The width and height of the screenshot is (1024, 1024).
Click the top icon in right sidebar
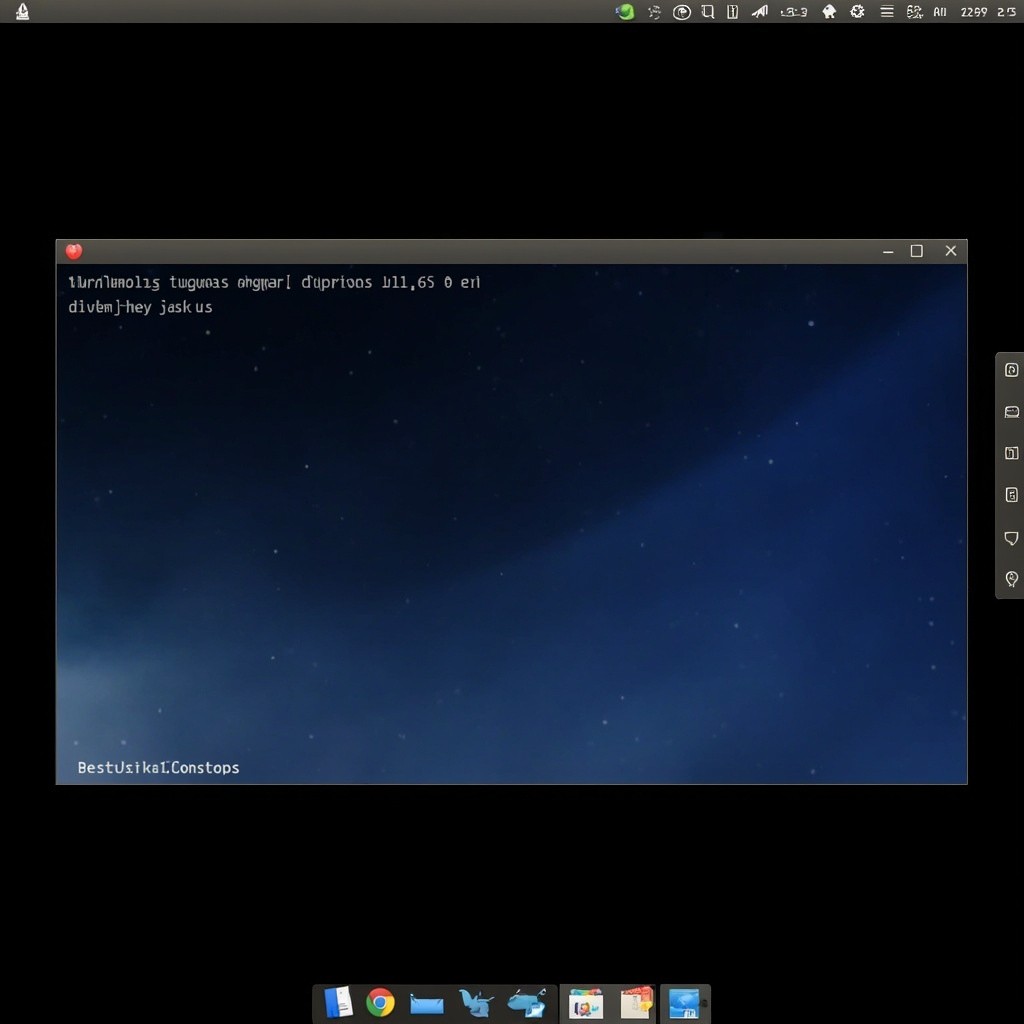click(1011, 370)
